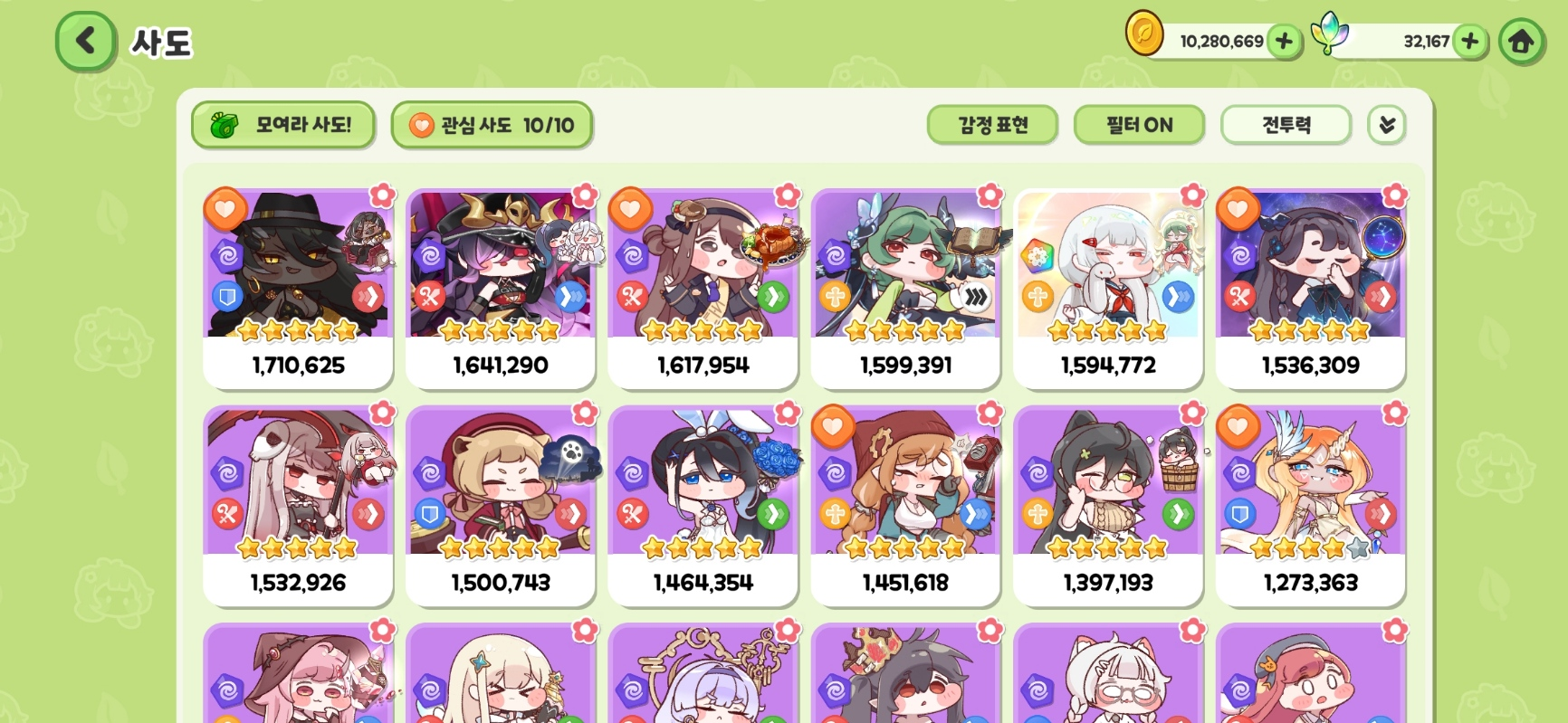
Task: Add crystals with plus next to 32,167
Action: coord(1470,42)
